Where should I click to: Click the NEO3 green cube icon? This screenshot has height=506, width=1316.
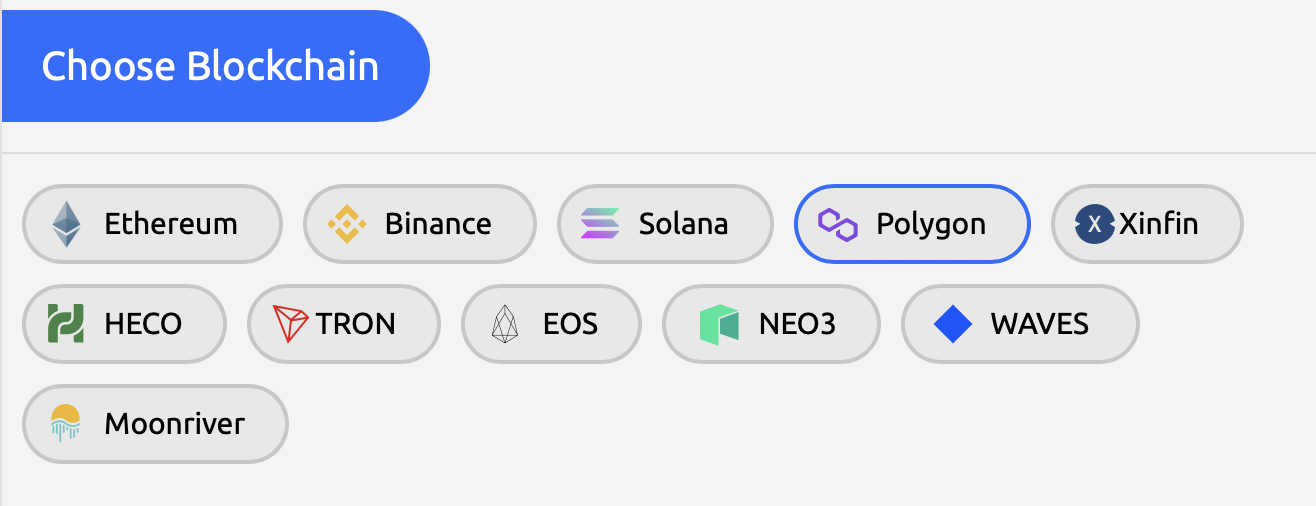pos(719,324)
